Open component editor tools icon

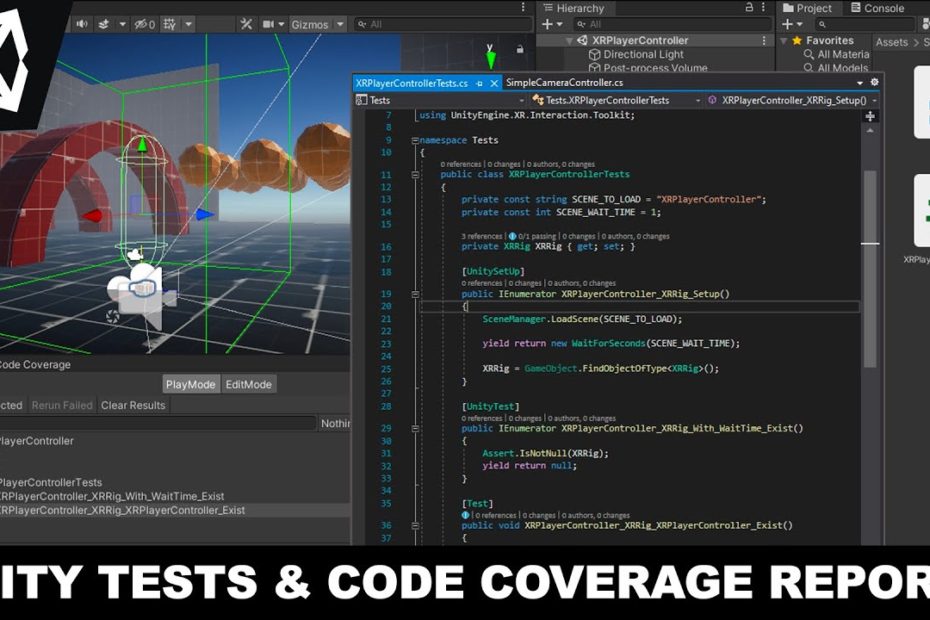pos(246,24)
